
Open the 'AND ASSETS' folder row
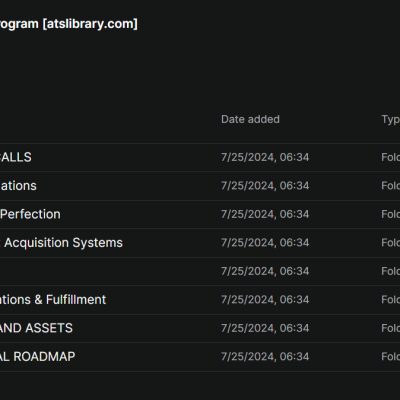click(200, 328)
